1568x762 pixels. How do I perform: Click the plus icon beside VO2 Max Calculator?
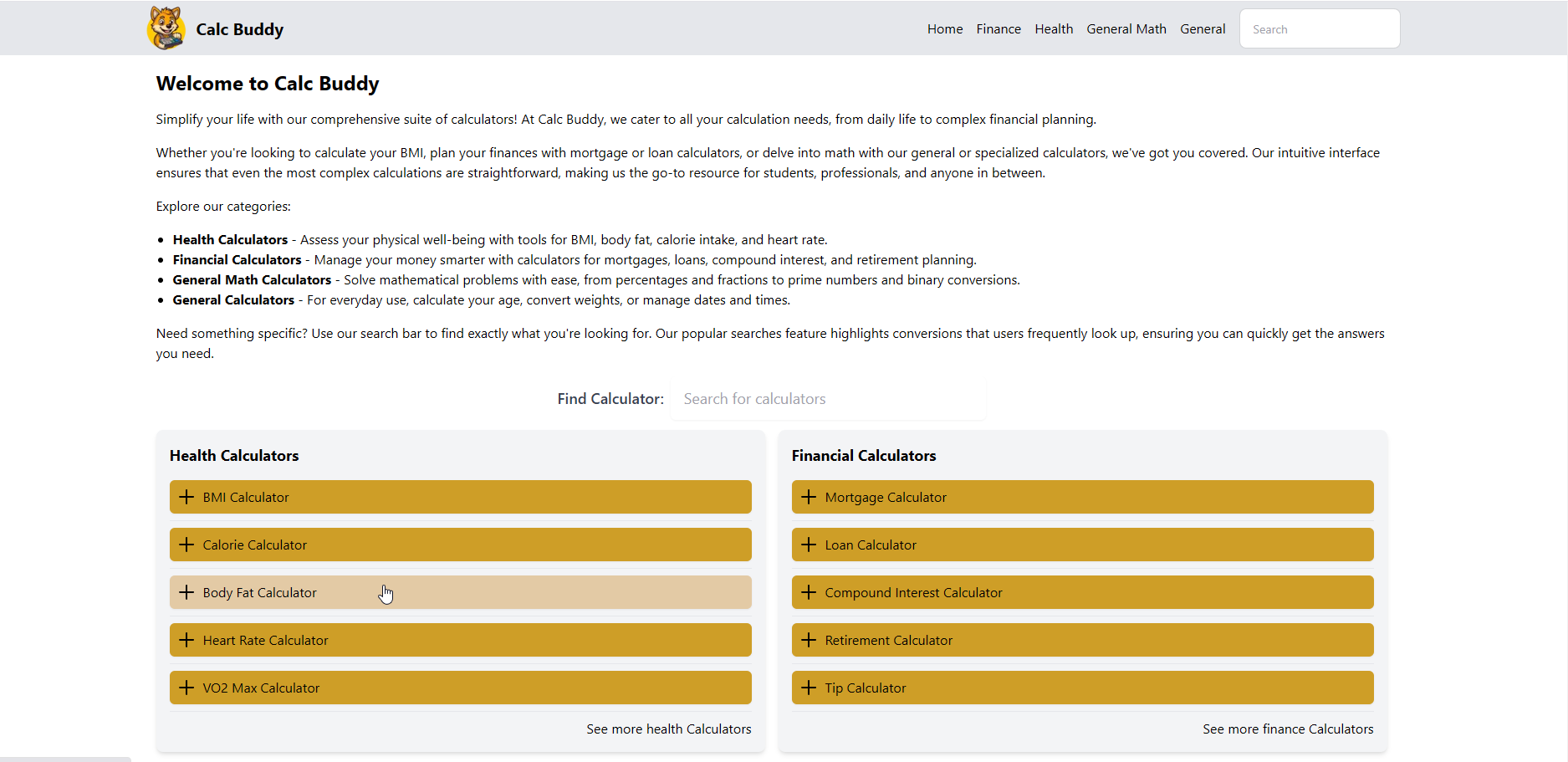(186, 688)
